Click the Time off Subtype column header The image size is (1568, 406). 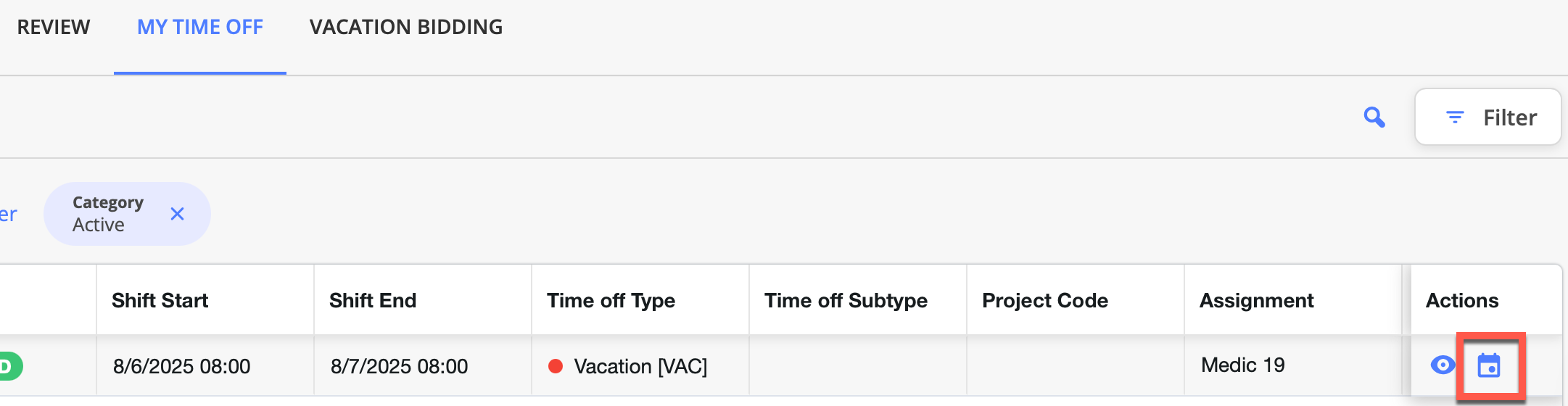(x=846, y=300)
